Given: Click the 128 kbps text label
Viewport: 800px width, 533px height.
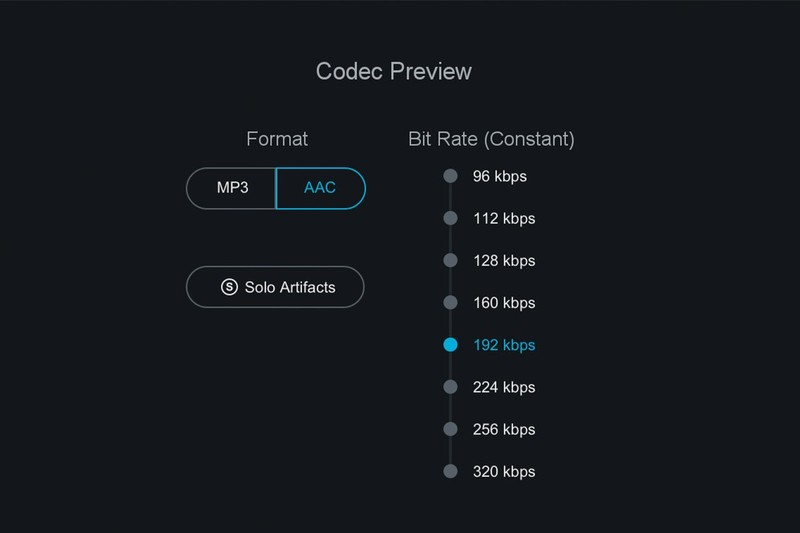Looking at the screenshot, I should (504, 261).
